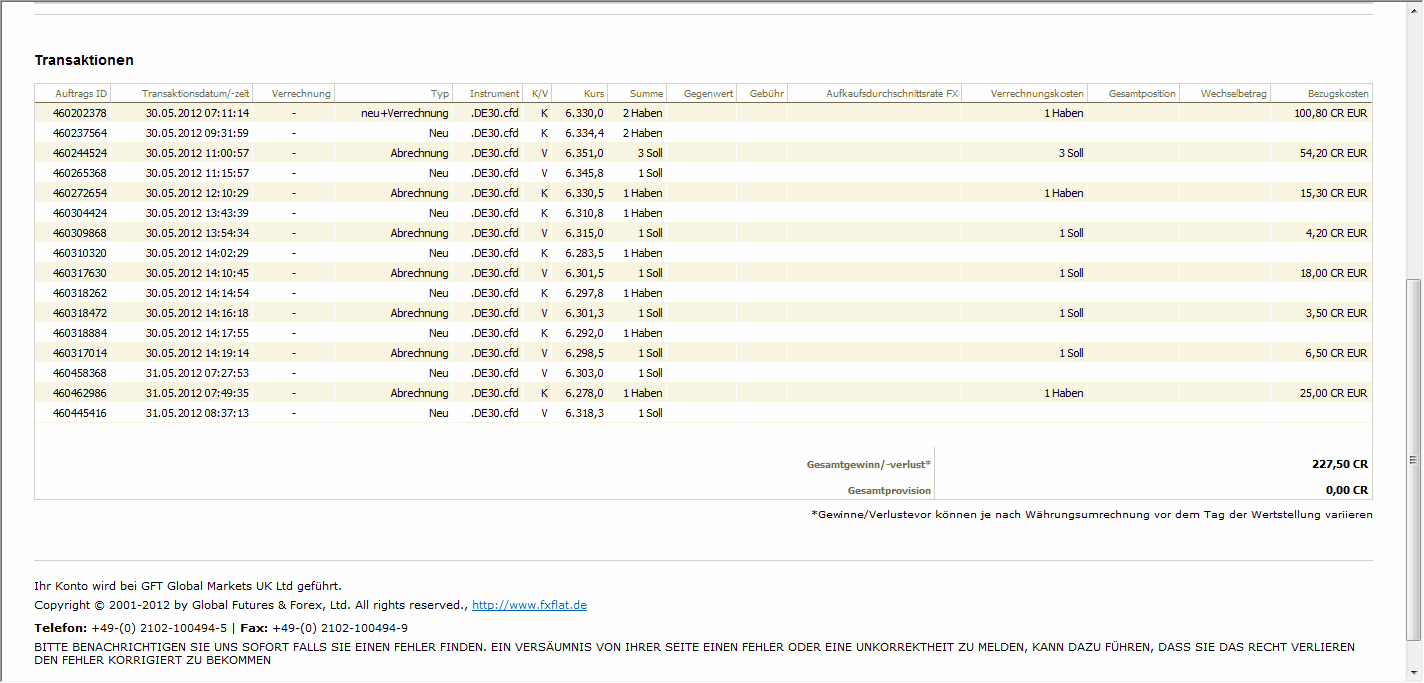Select order ID 460445416 in the last row
This screenshot has height=683, width=1424.
[80, 413]
